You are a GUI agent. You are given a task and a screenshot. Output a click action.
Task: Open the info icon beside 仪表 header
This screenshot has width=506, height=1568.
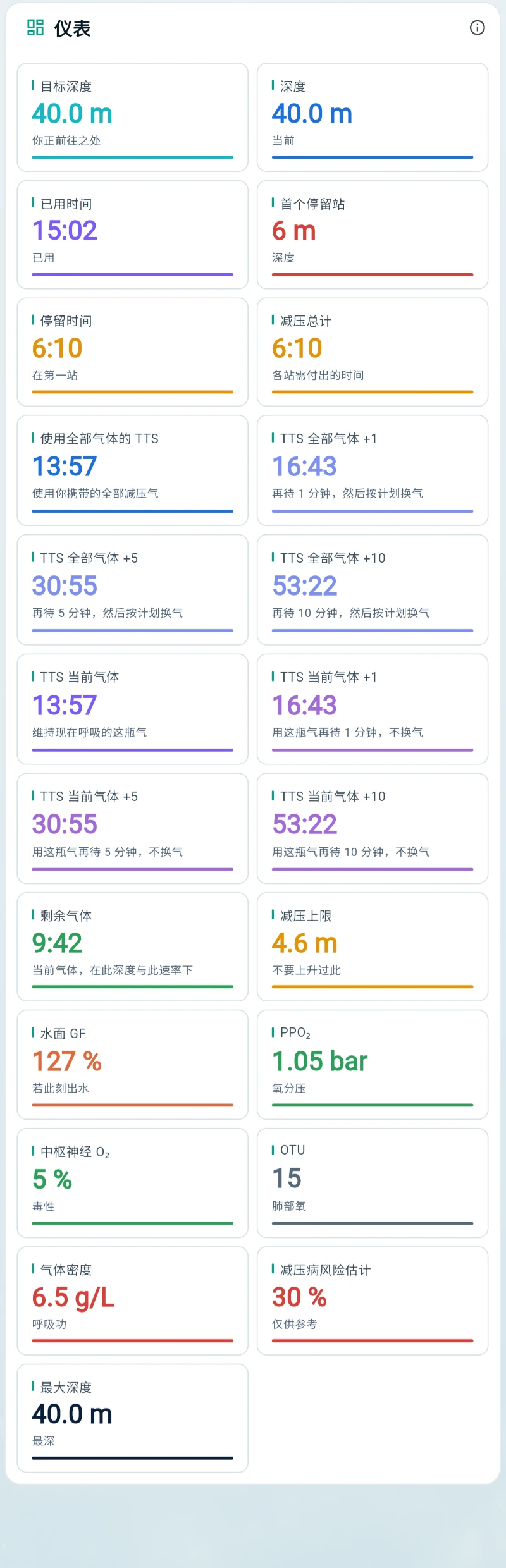[x=478, y=28]
